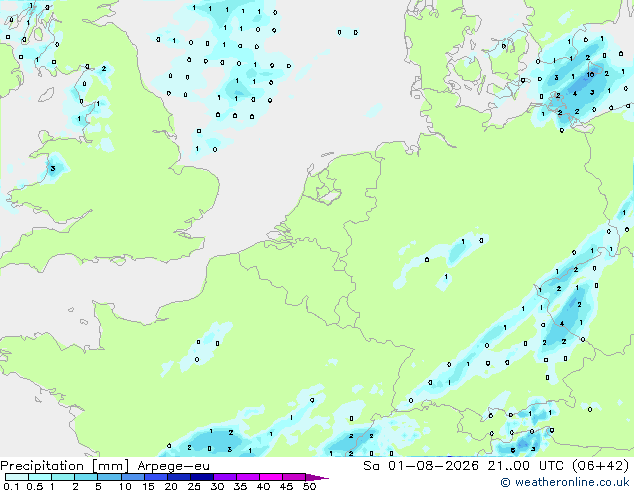The height and width of the screenshot is (490, 634).
Task: Pick the 15–20 mm legend color swatch
Action: 155,477
